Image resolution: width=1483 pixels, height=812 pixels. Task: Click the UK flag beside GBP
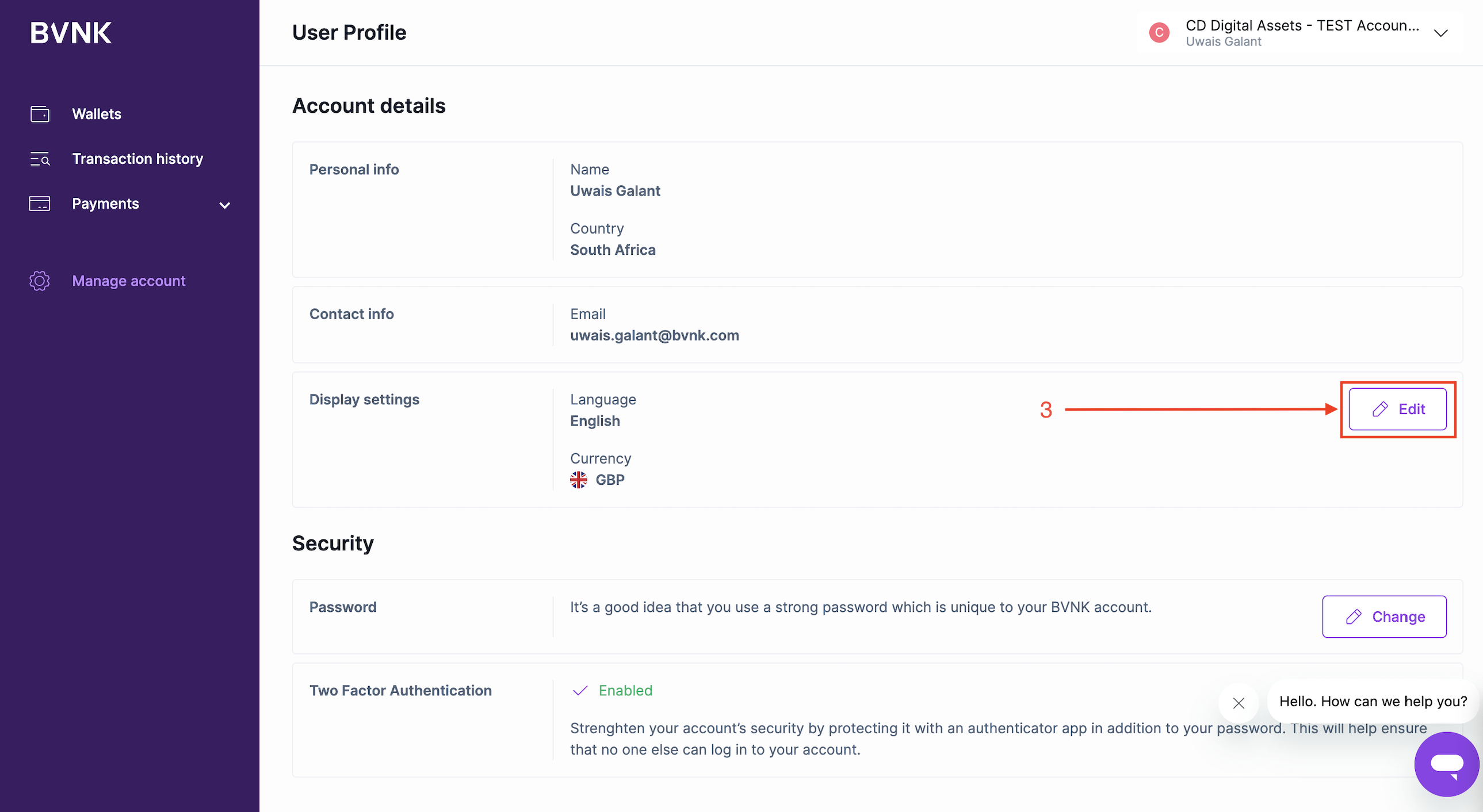tap(579, 480)
